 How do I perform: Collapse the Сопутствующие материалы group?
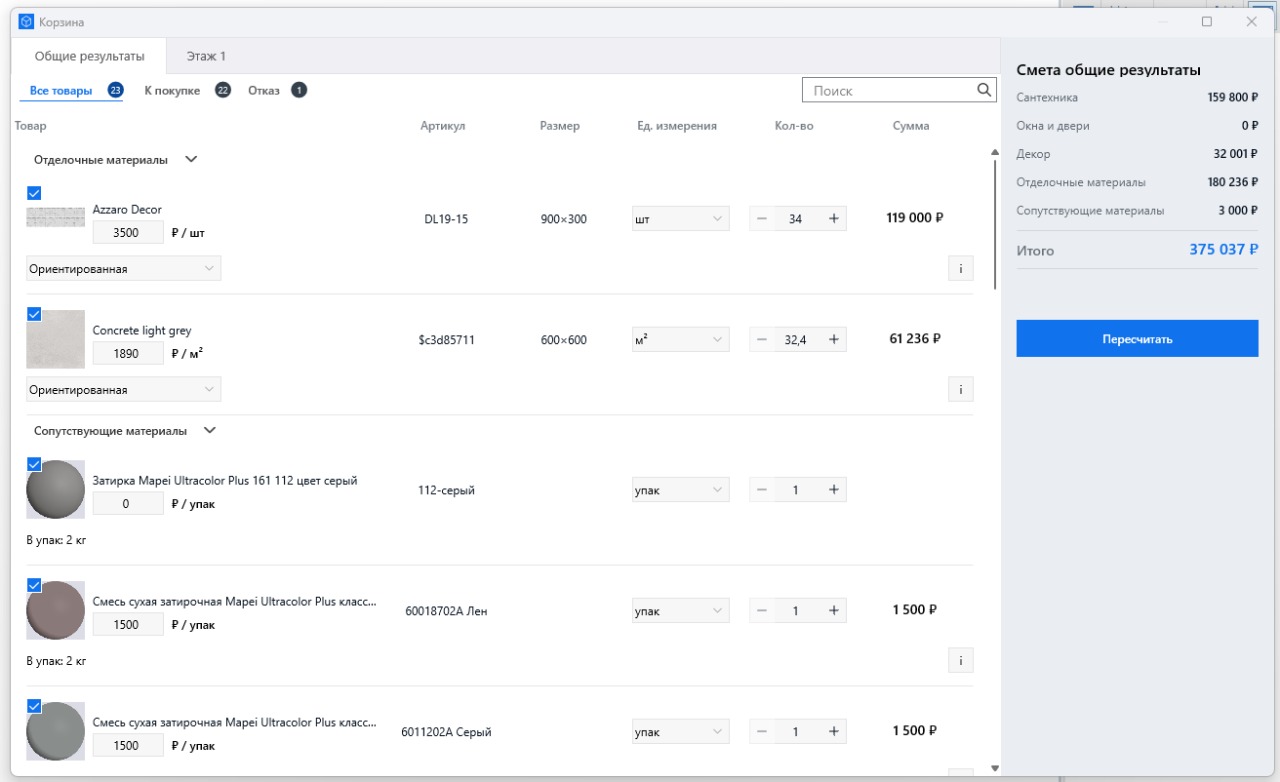click(210, 430)
